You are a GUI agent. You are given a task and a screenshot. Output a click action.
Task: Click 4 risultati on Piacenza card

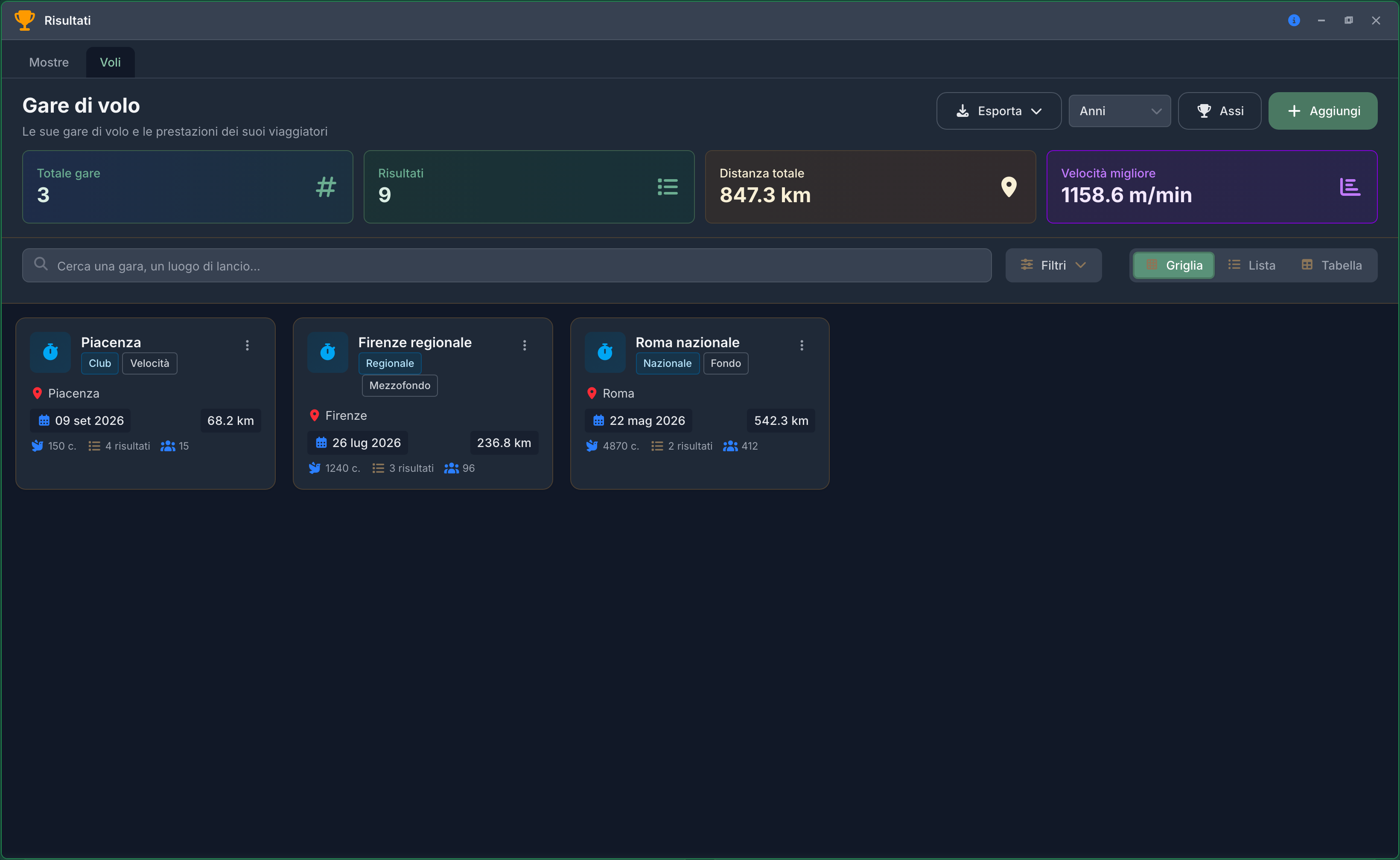pos(120,446)
